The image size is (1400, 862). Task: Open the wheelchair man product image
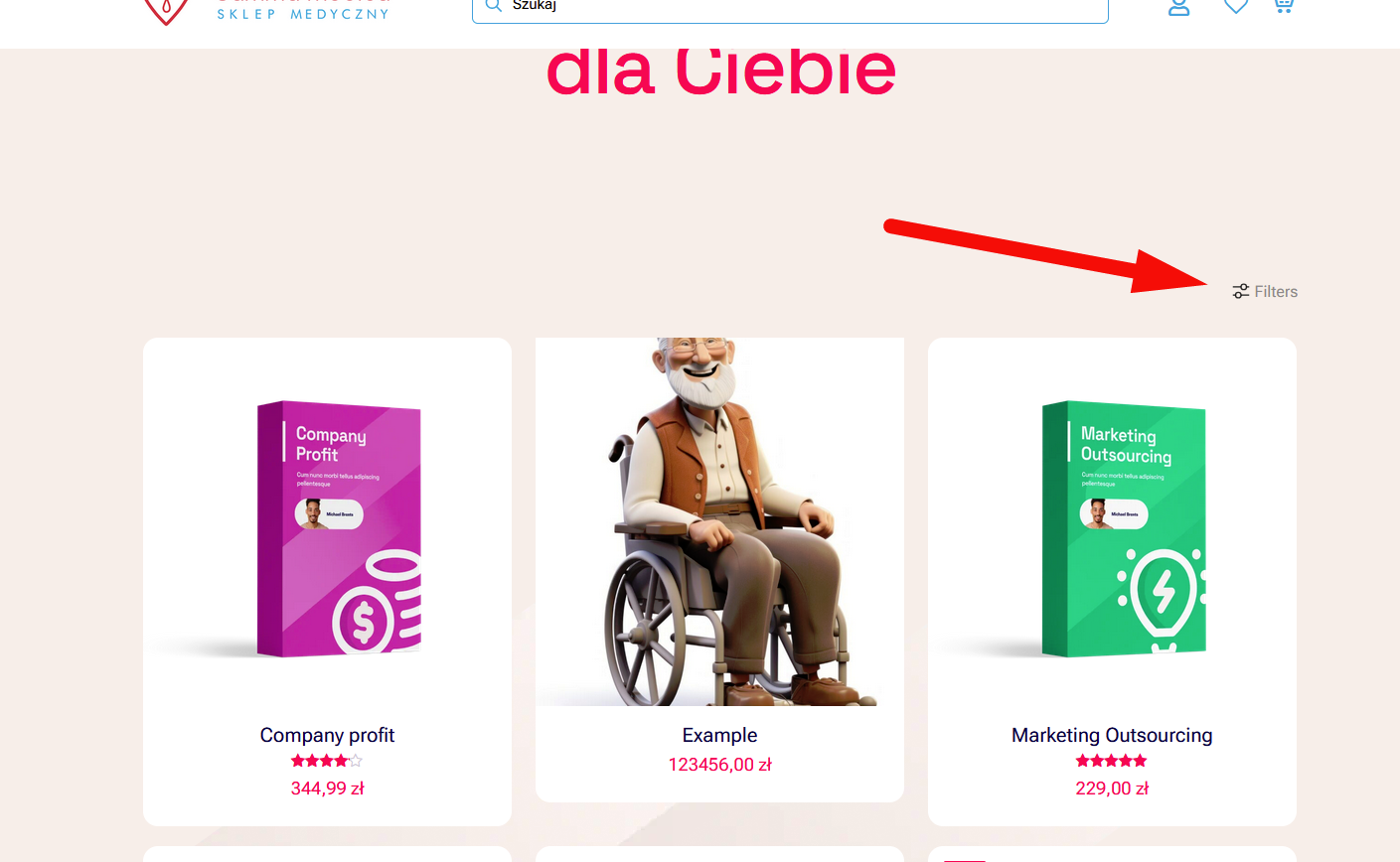(719, 522)
